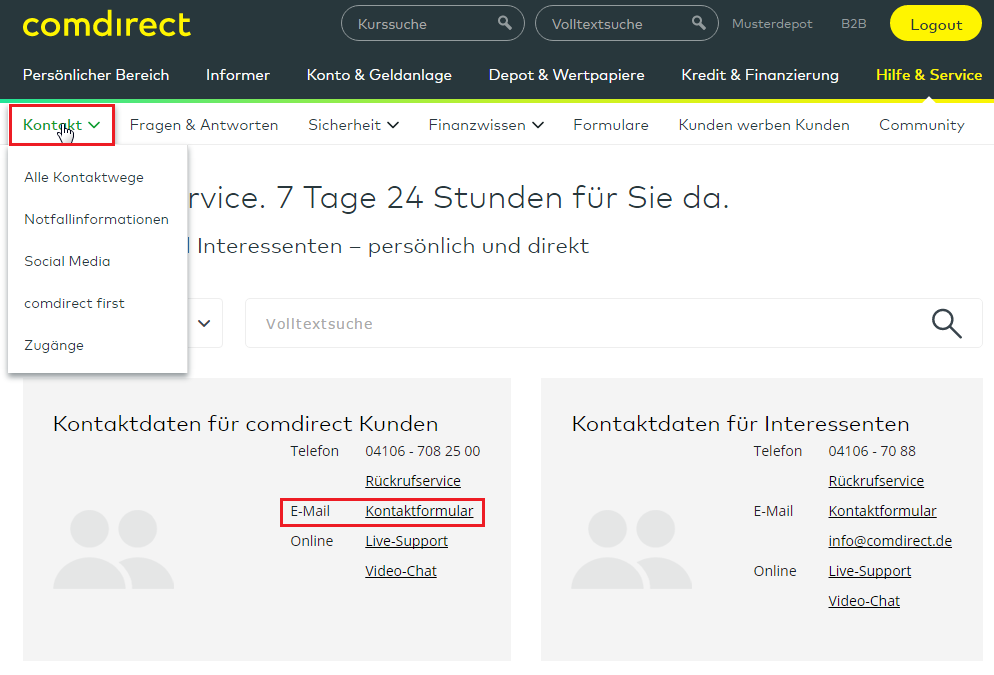
Task: Click the Volltextsuche magnifier icon in header
Action: coord(697,22)
